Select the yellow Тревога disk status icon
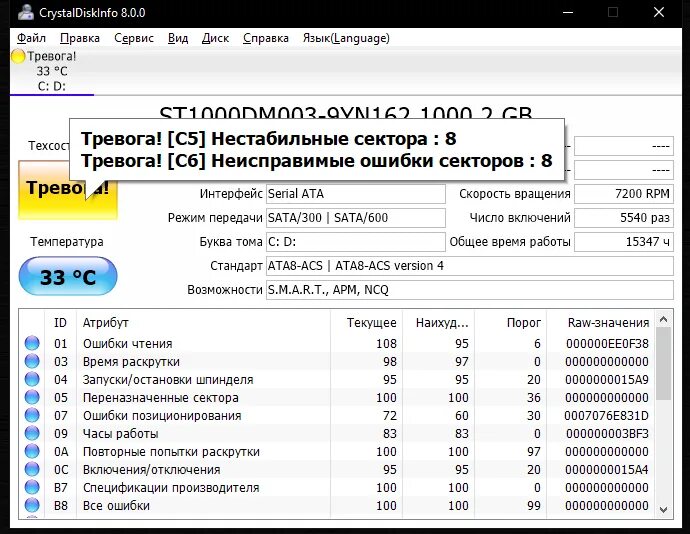690x534 pixels. [x=18, y=56]
